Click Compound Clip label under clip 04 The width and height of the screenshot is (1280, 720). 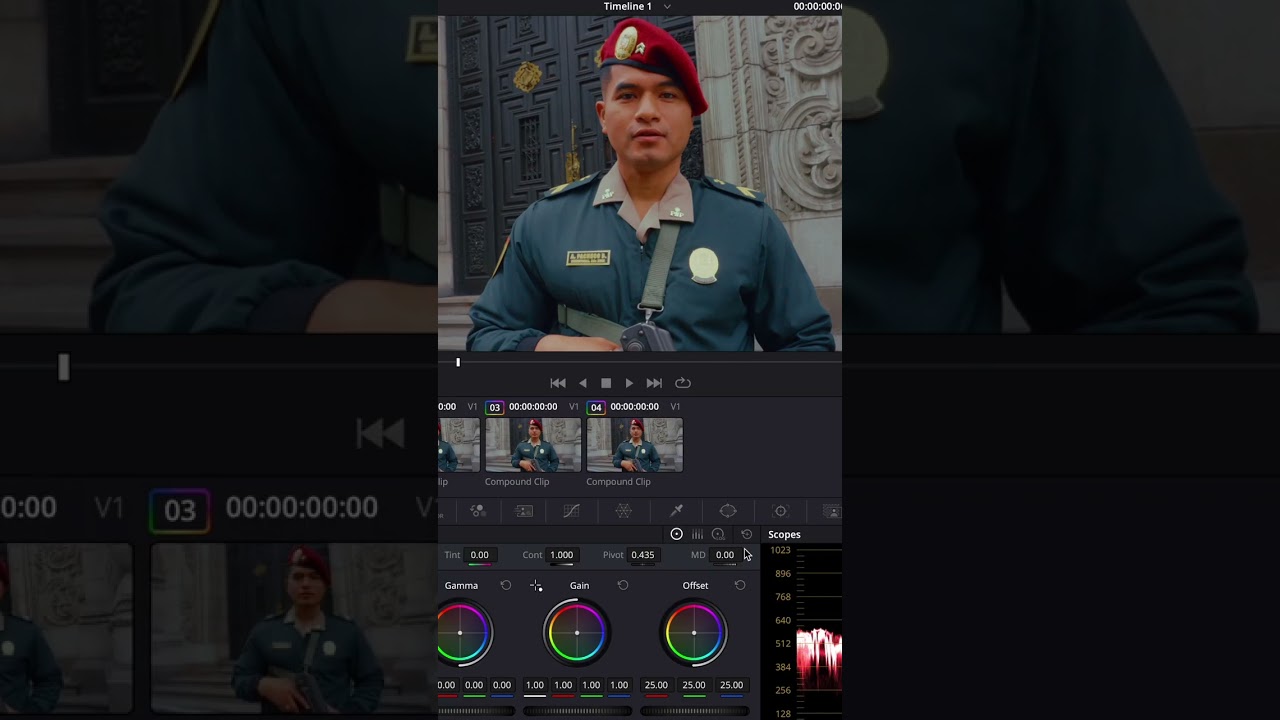click(x=619, y=482)
